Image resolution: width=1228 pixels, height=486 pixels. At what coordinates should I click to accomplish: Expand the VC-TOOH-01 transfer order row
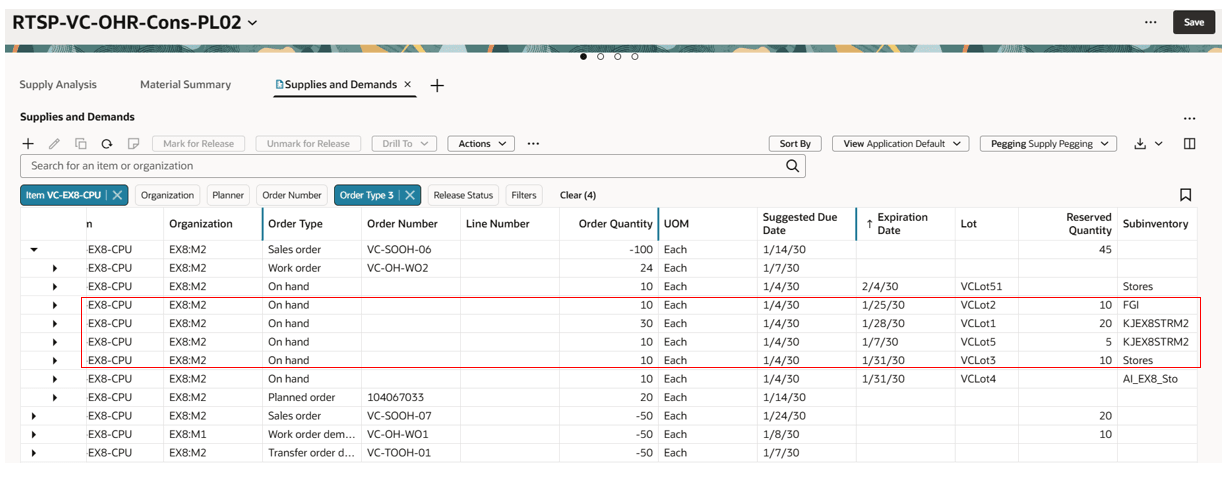[x=34, y=453]
